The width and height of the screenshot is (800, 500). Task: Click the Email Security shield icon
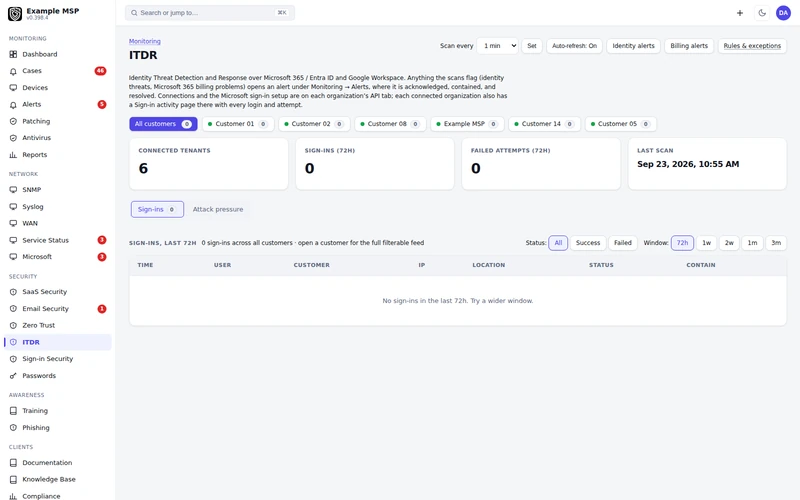tap(13, 309)
